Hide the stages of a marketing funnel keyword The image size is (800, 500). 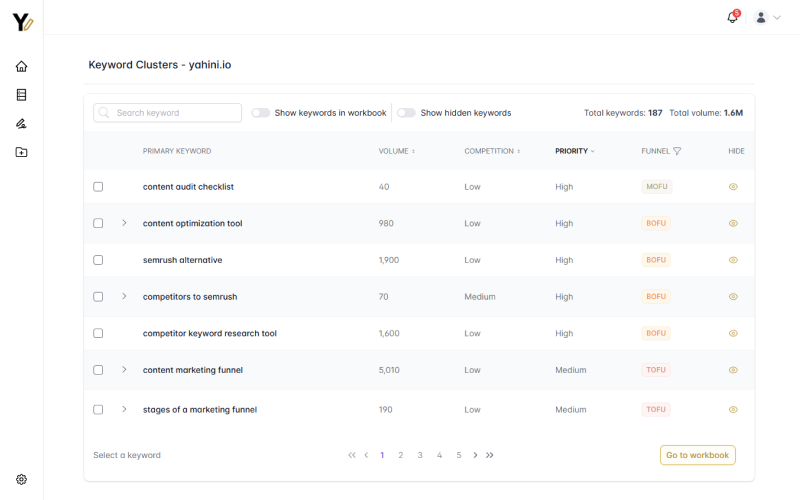coord(733,410)
